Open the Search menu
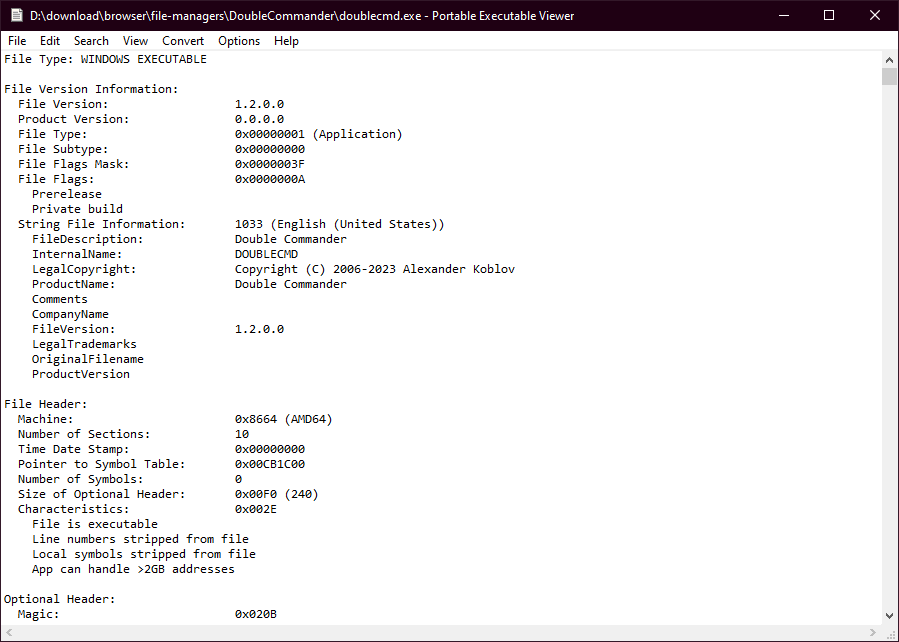 [91, 41]
